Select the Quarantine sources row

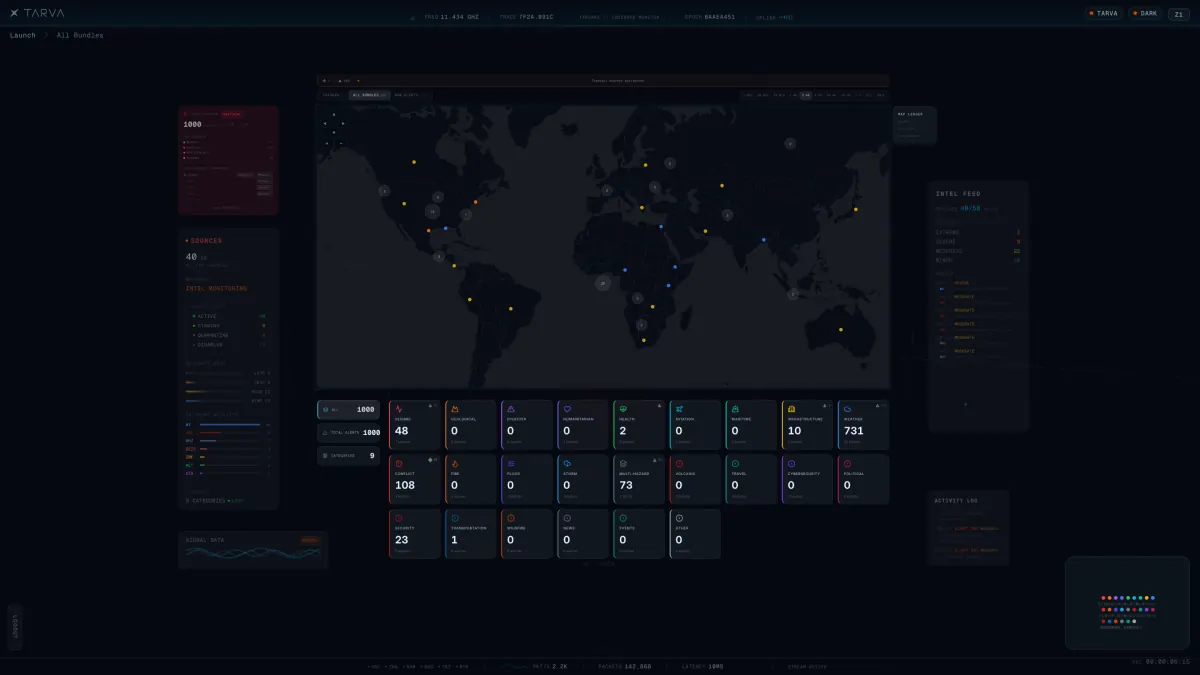pyautogui.click(x=229, y=335)
